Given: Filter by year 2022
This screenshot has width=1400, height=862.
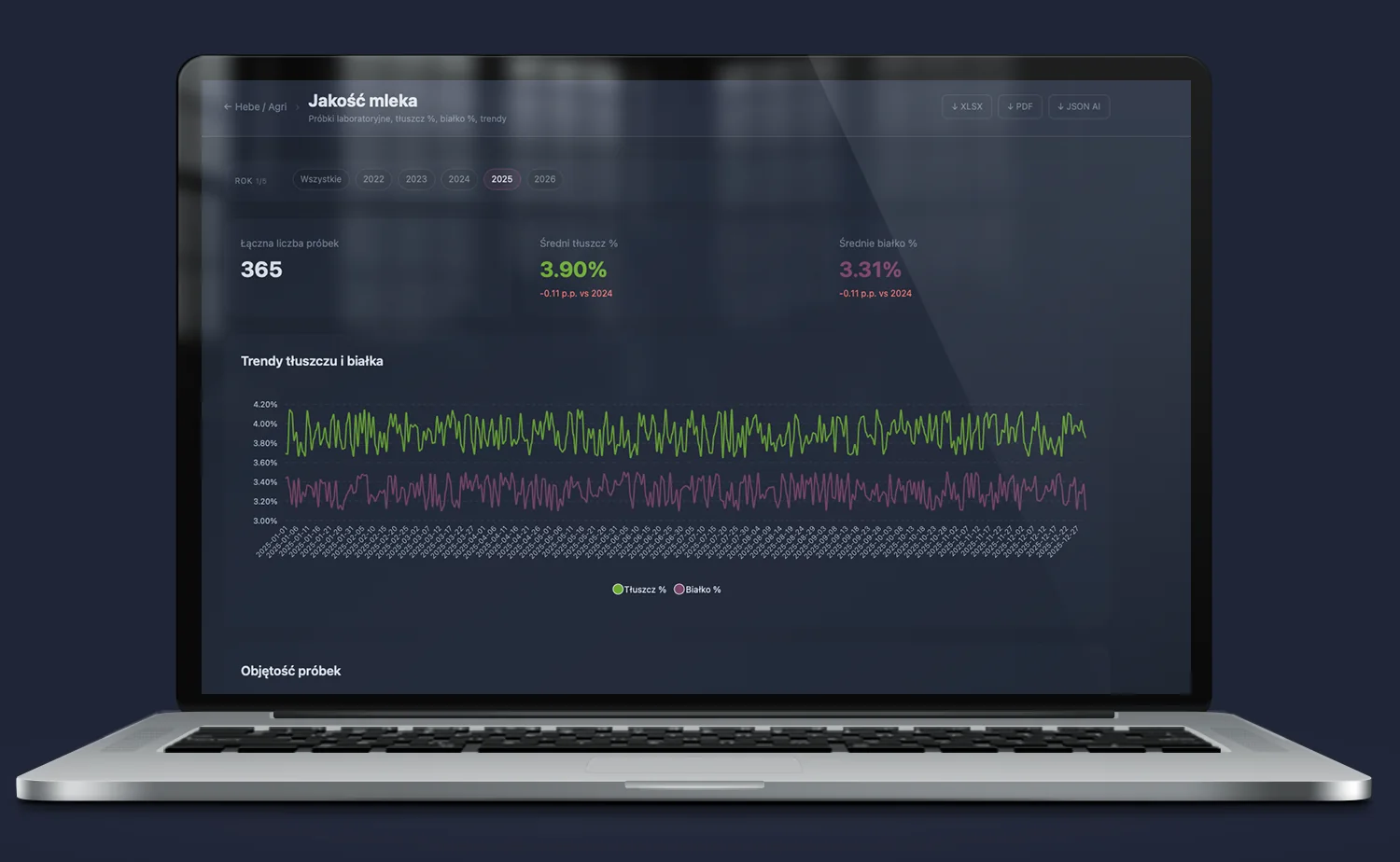Looking at the screenshot, I should pyautogui.click(x=373, y=179).
